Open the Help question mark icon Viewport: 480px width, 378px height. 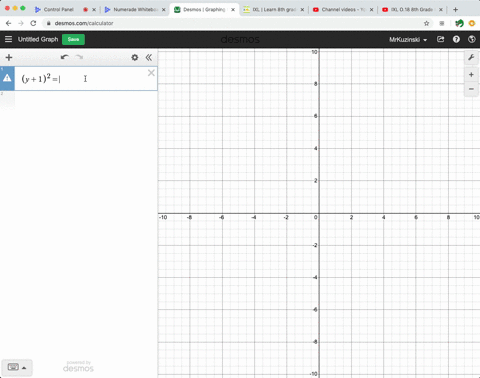pos(456,39)
